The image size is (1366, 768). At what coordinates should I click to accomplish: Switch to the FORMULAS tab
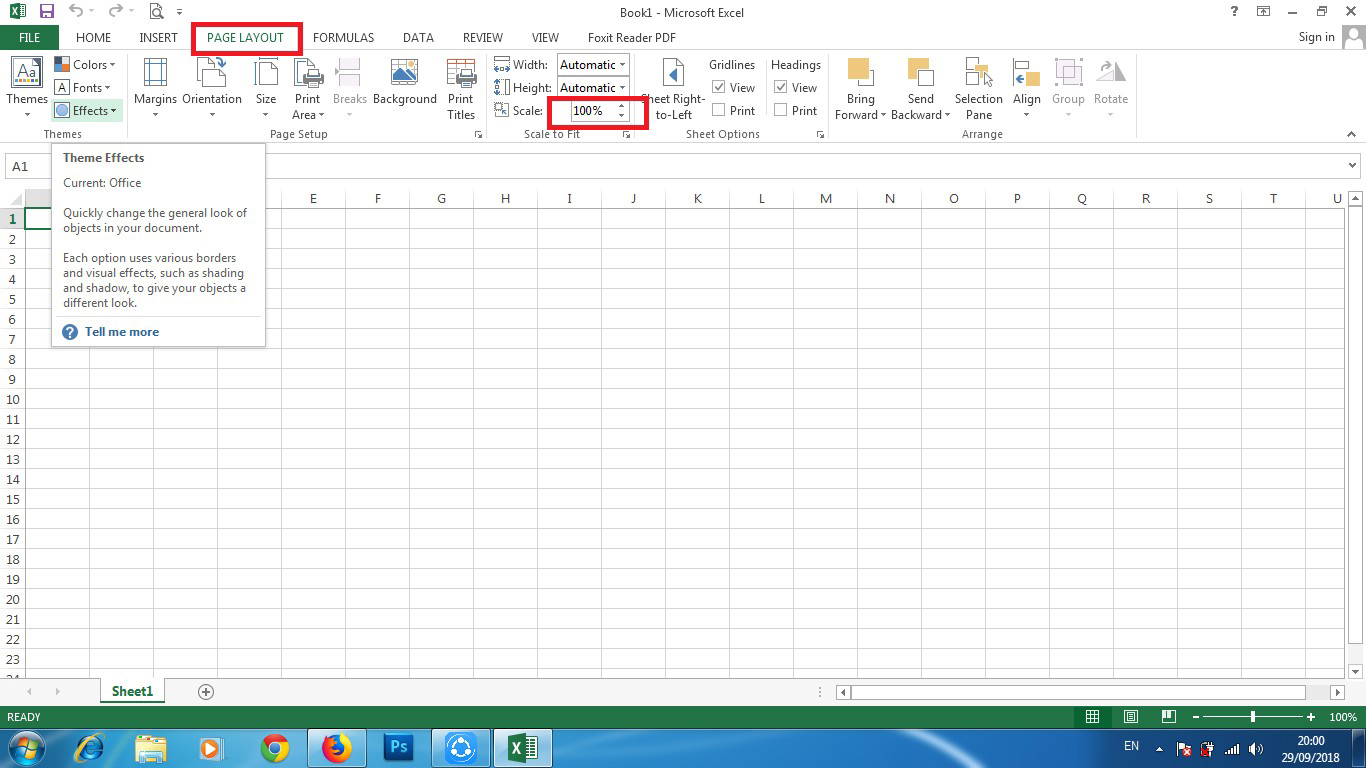343,38
